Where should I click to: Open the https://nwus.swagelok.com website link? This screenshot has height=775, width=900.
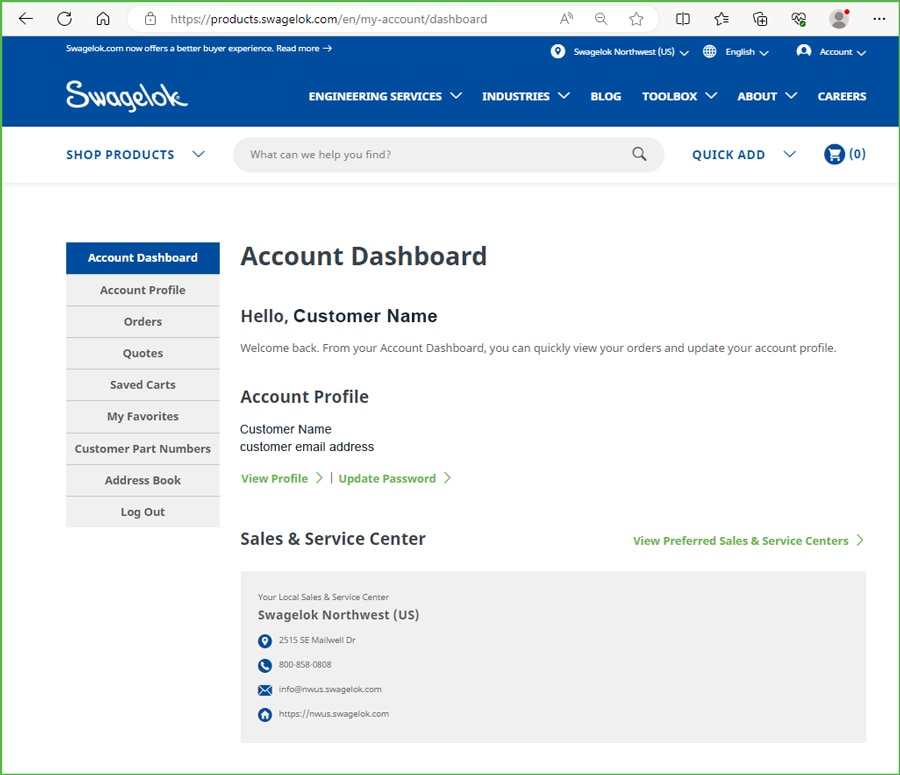click(x=333, y=714)
